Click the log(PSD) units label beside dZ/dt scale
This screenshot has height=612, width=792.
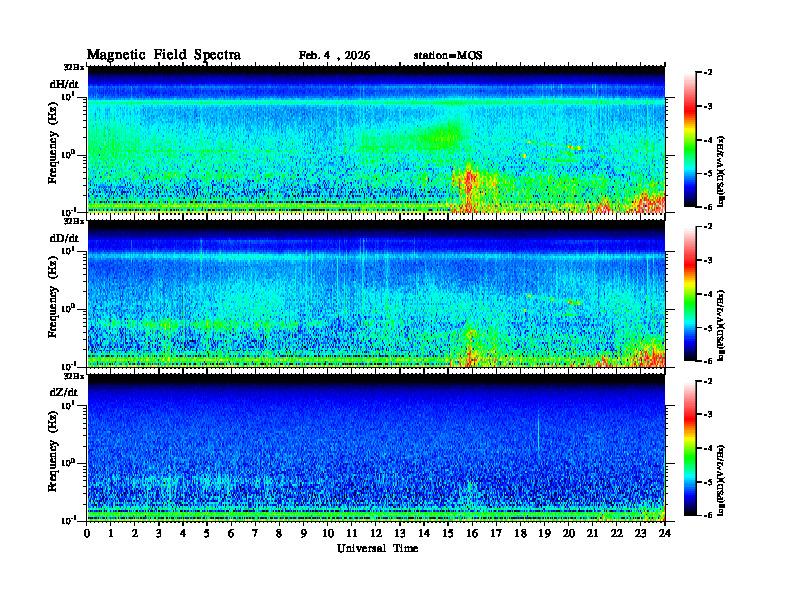click(721, 480)
